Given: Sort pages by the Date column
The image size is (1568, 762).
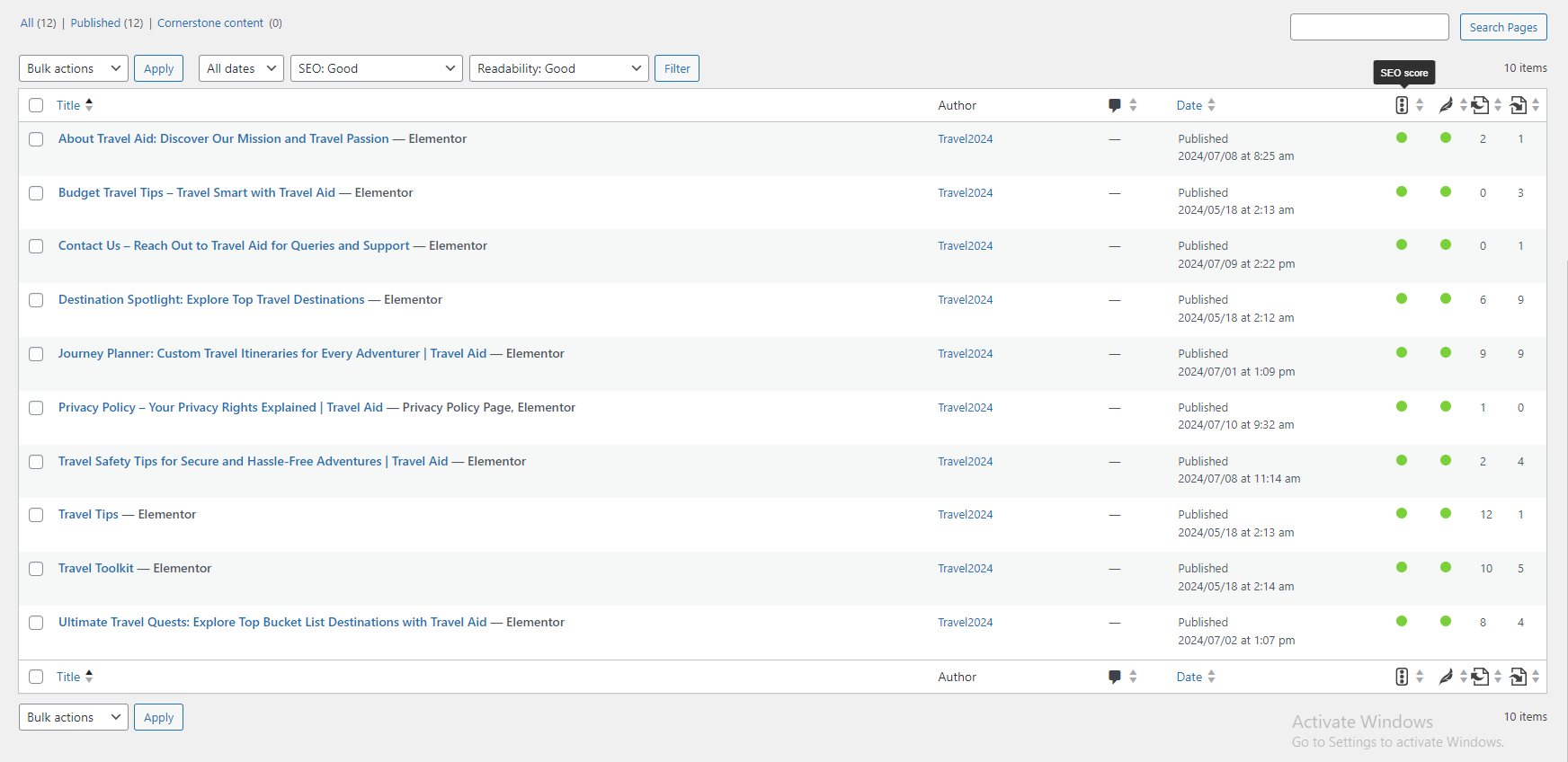Looking at the screenshot, I should click(x=1189, y=105).
